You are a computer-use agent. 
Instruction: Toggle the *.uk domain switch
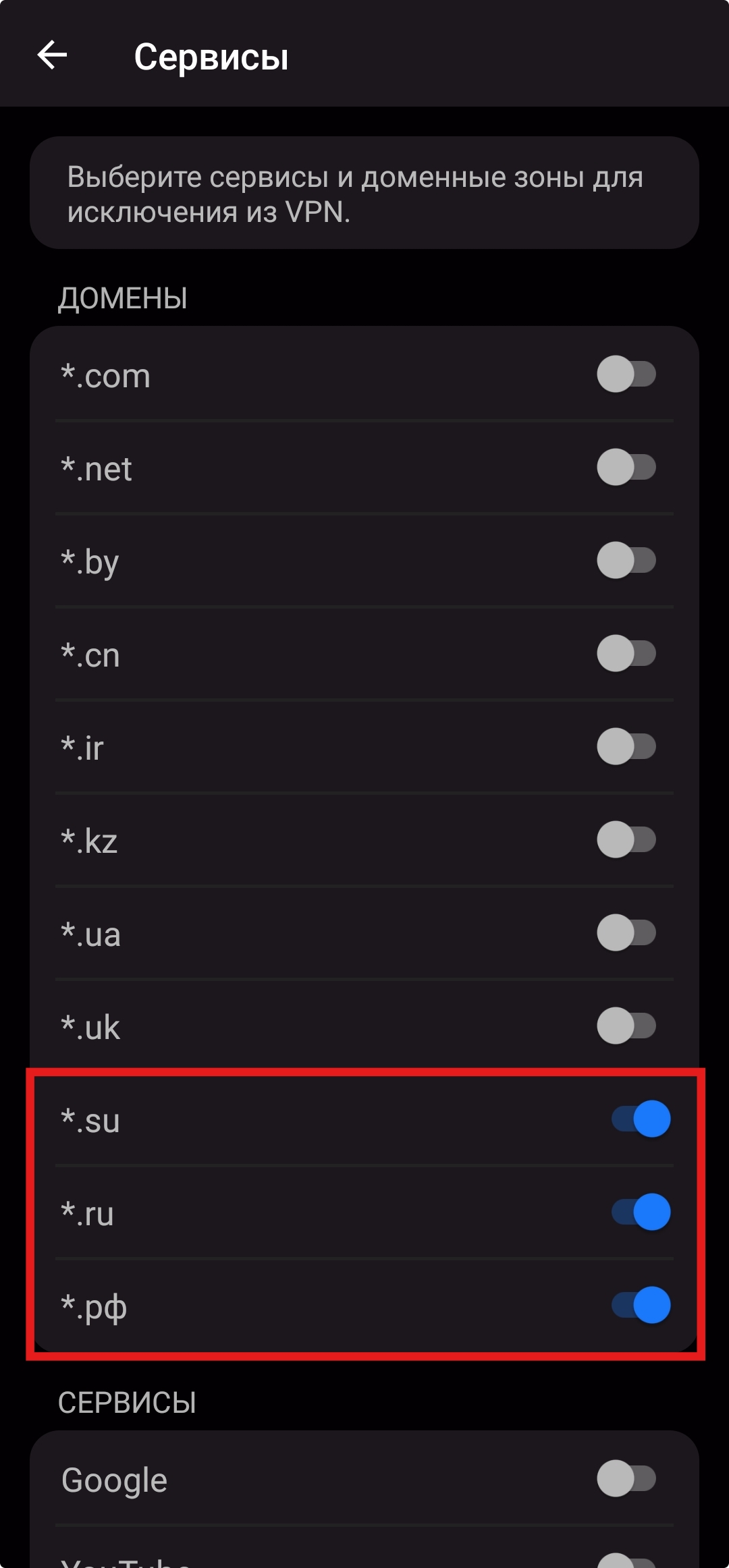pyautogui.click(x=626, y=1026)
